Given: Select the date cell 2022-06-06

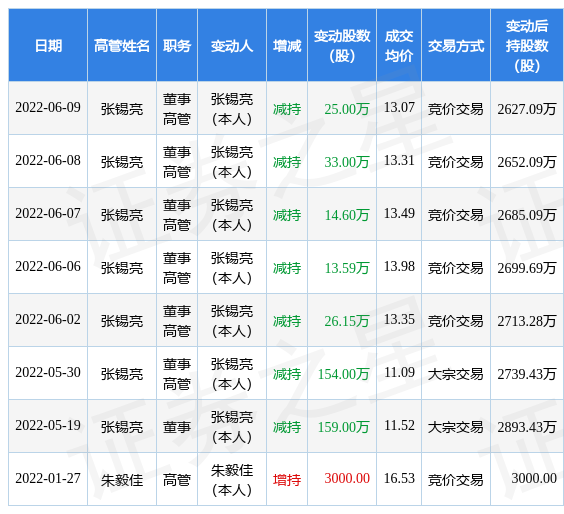Looking at the screenshot, I should coord(48,266).
